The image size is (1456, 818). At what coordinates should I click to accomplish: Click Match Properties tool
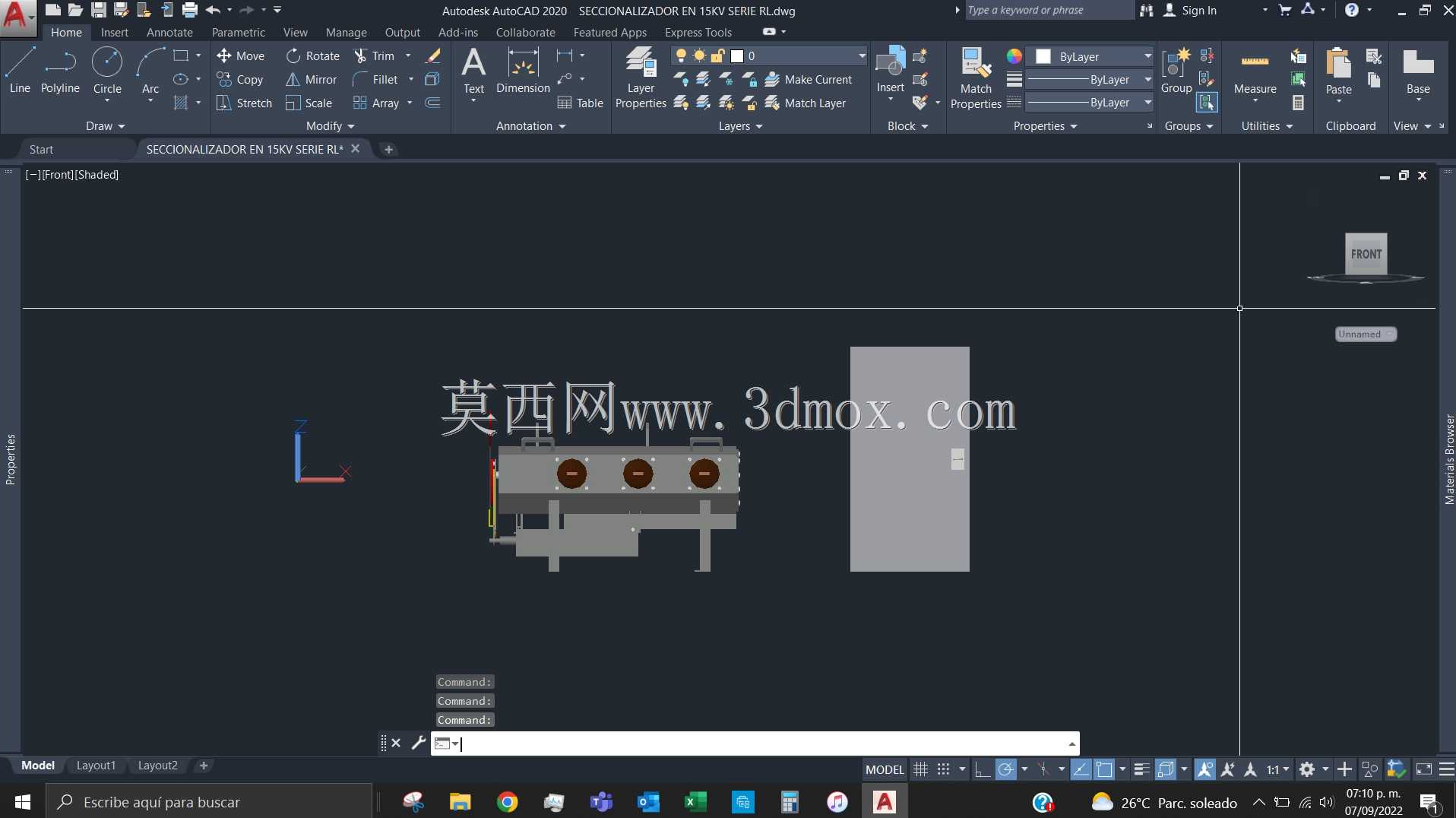pos(976,77)
